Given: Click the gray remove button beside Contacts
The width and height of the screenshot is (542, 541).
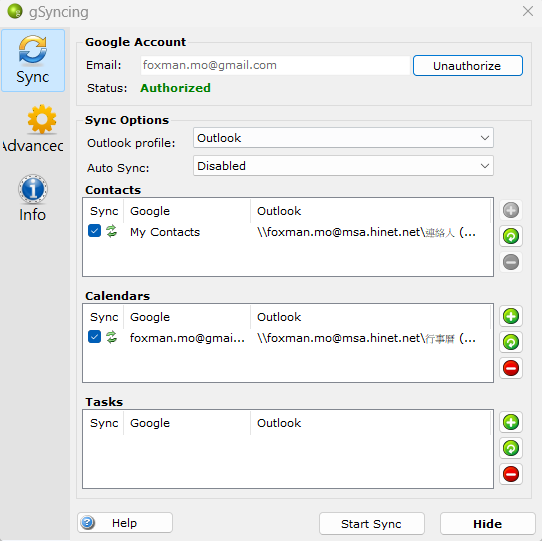Looking at the screenshot, I should click(x=511, y=262).
